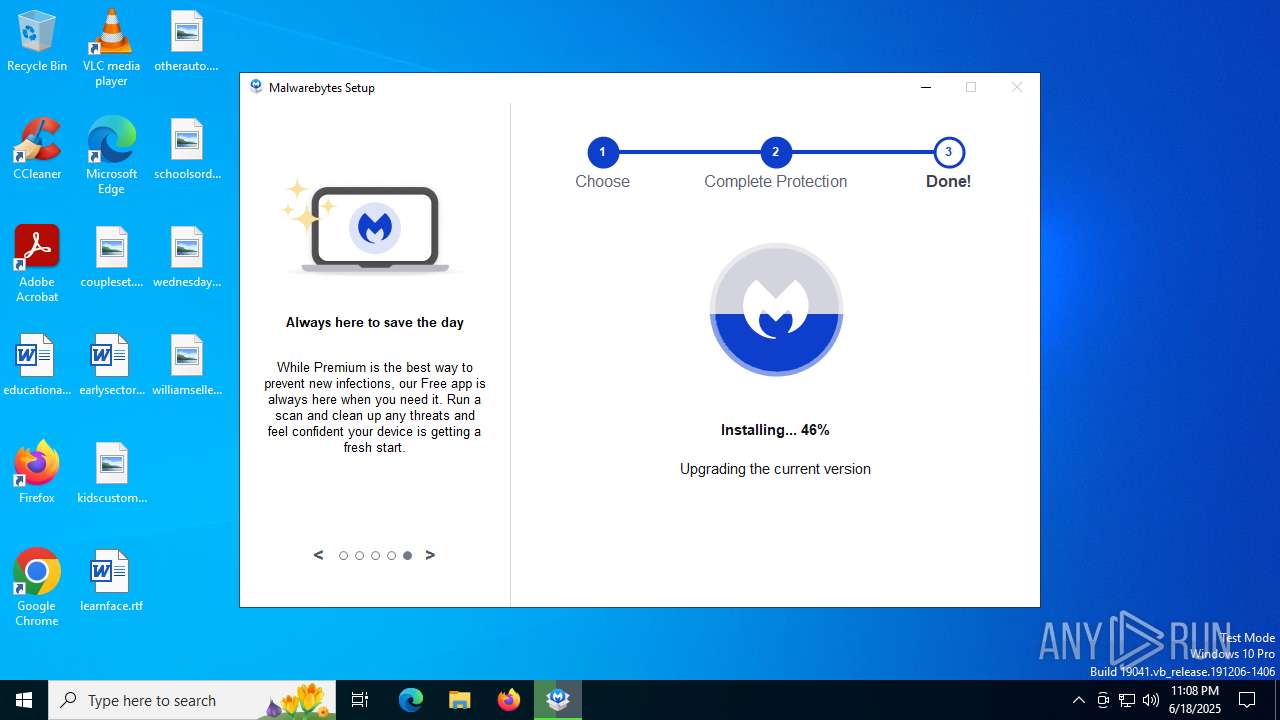The image size is (1280, 720).
Task: Select the fifth filled carousel dot
Action: coord(407,556)
